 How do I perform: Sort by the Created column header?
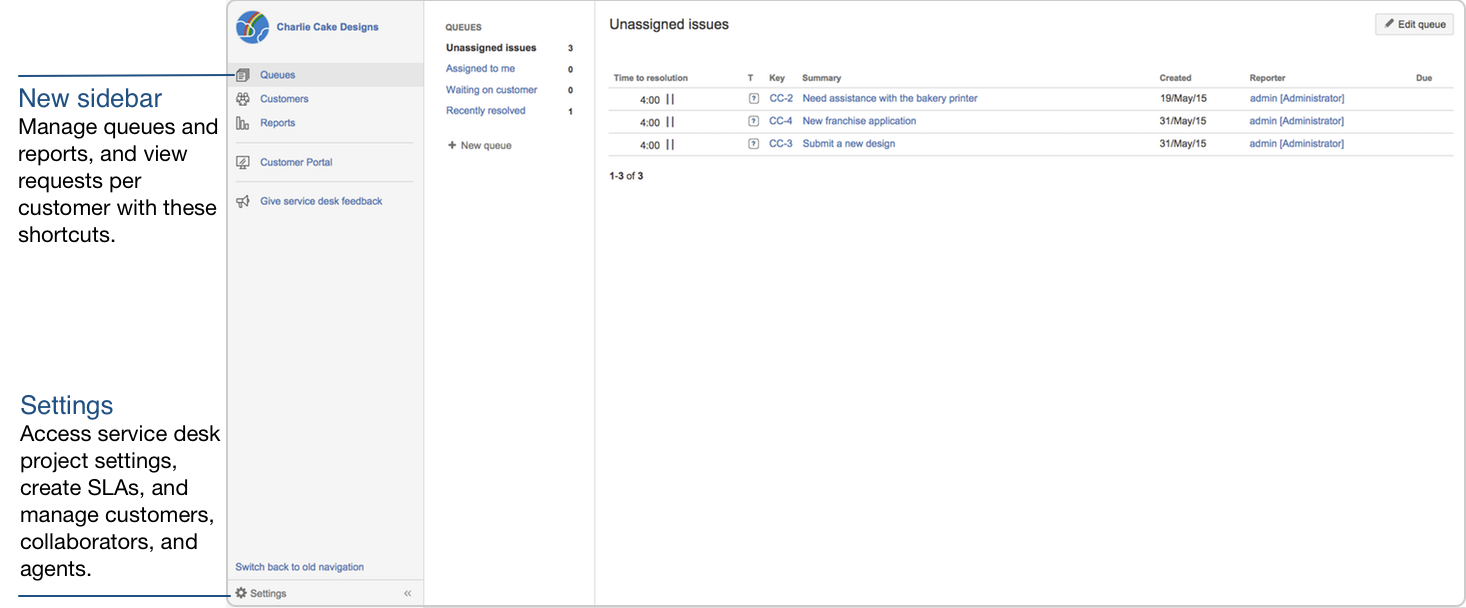pos(1176,78)
